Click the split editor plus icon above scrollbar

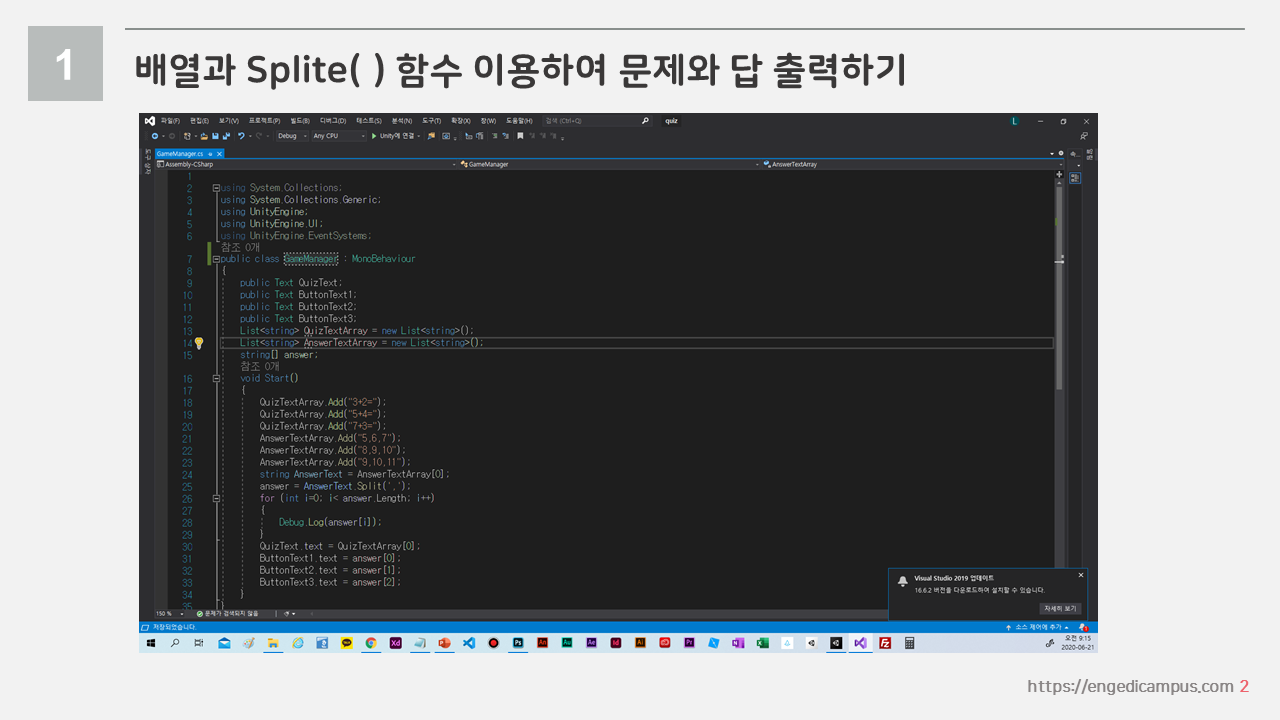coord(1060,174)
